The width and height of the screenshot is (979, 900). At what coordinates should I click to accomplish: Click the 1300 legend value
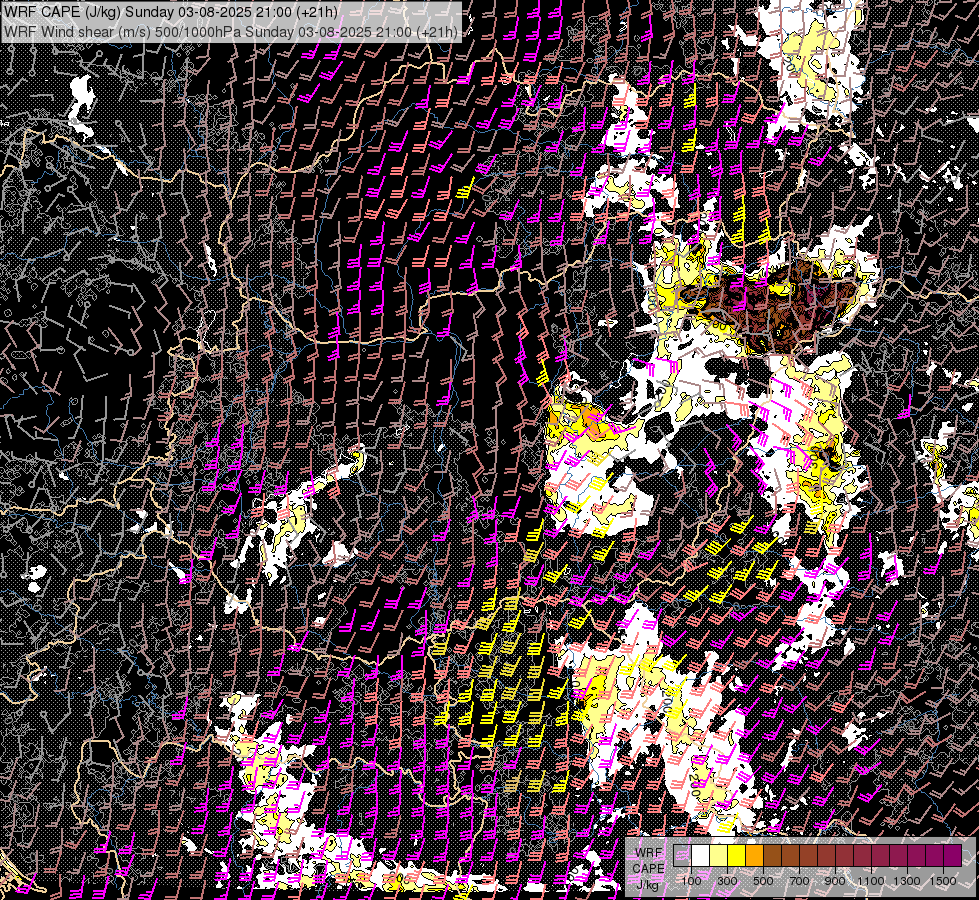[907, 881]
